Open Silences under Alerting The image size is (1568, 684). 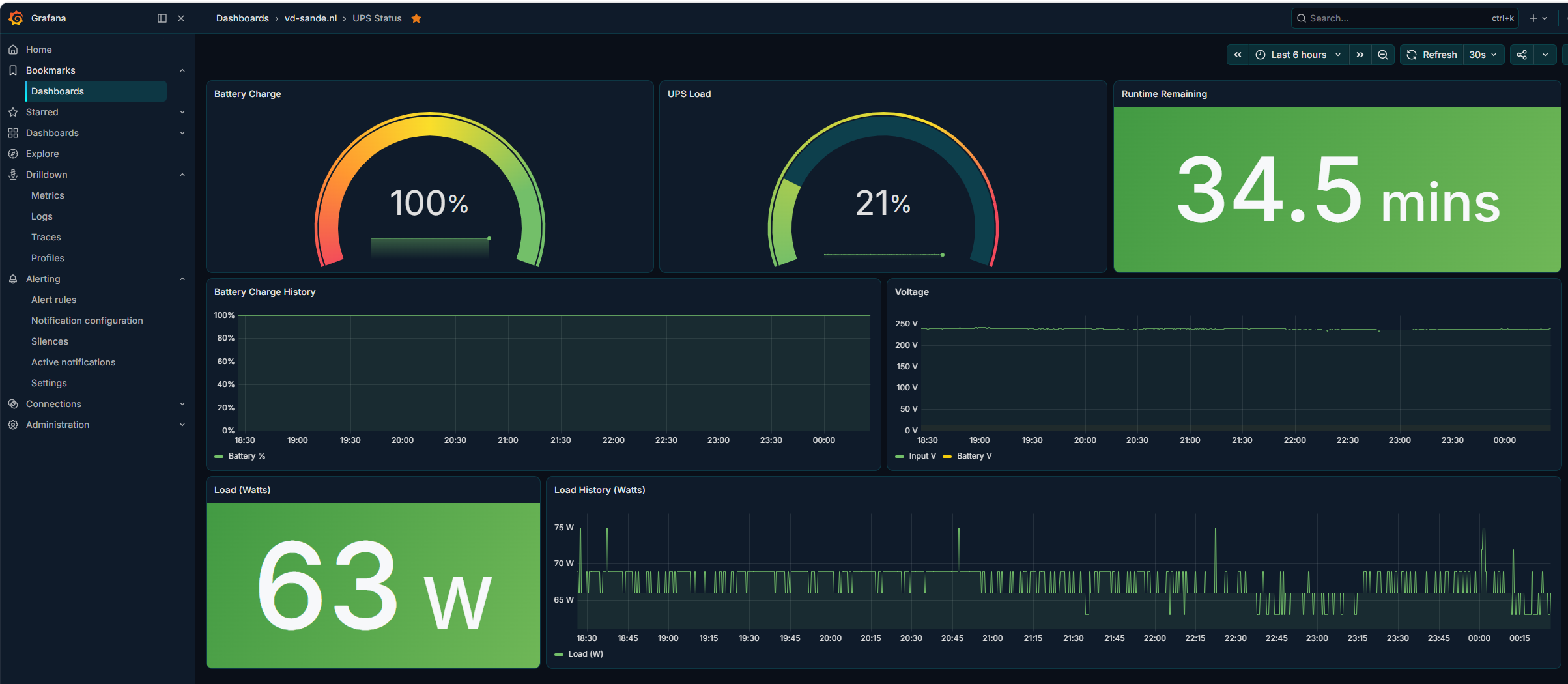click(50, 341)
